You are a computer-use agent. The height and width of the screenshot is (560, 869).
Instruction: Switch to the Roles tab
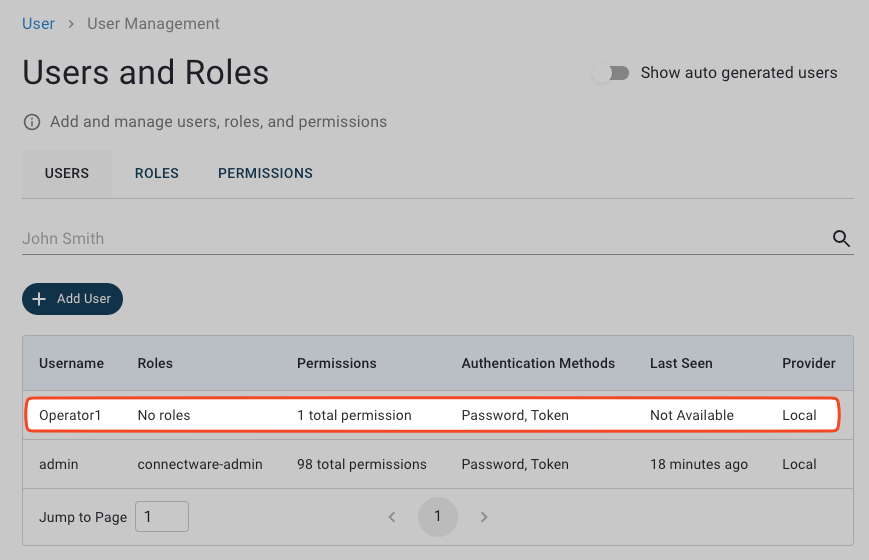(x=157, y=173)
